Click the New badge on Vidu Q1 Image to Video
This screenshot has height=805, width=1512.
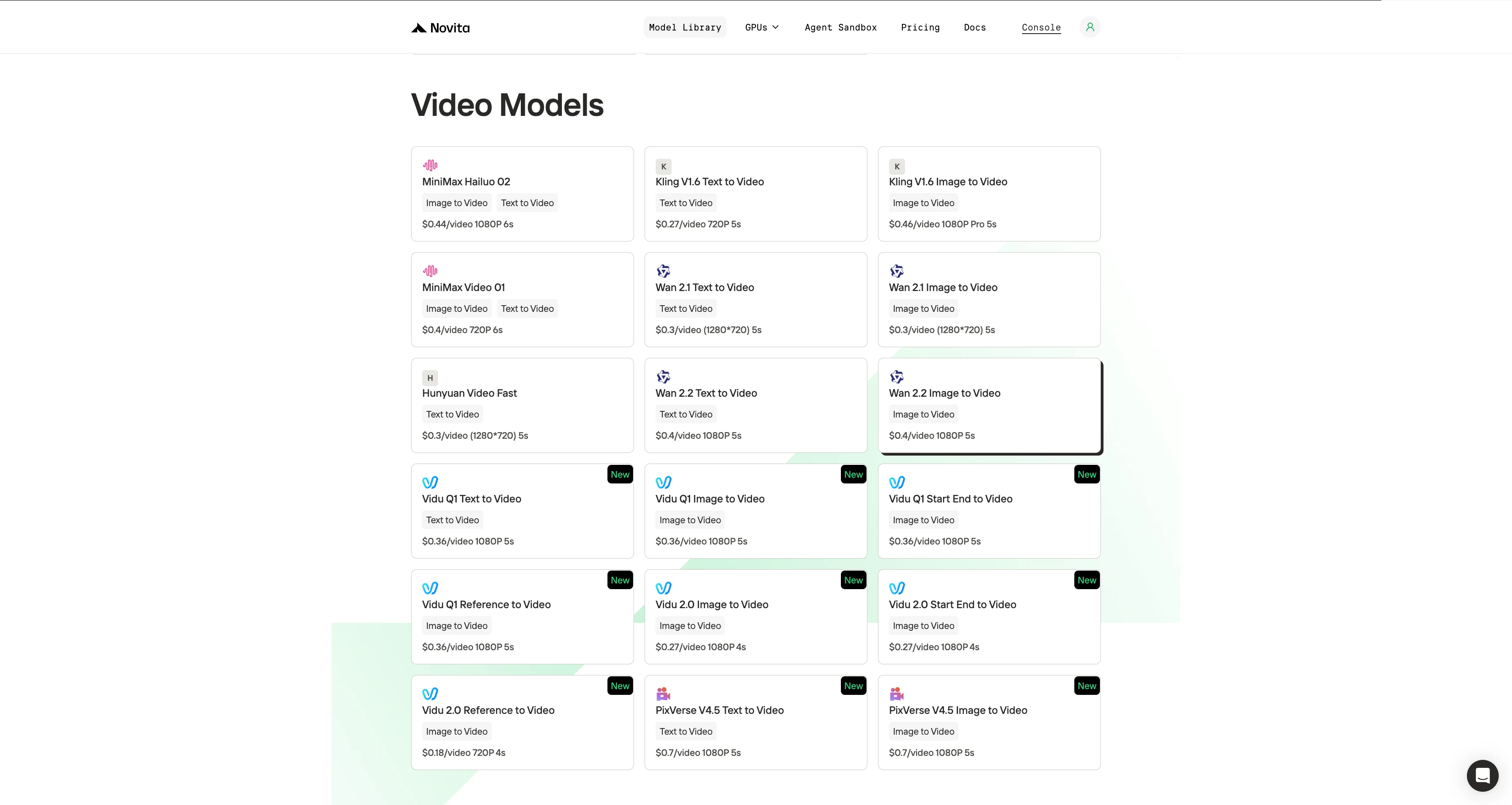click(853, 475)
